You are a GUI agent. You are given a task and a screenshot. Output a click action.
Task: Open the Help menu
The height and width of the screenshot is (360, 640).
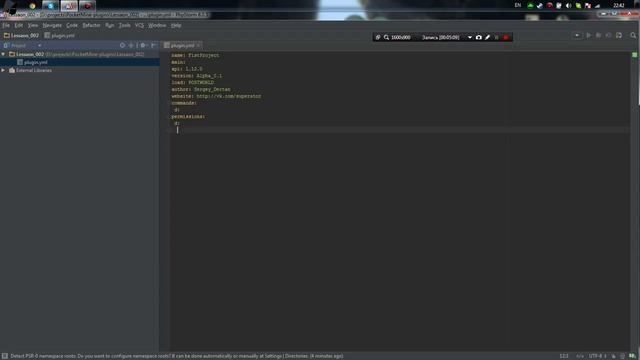point(176,25)
